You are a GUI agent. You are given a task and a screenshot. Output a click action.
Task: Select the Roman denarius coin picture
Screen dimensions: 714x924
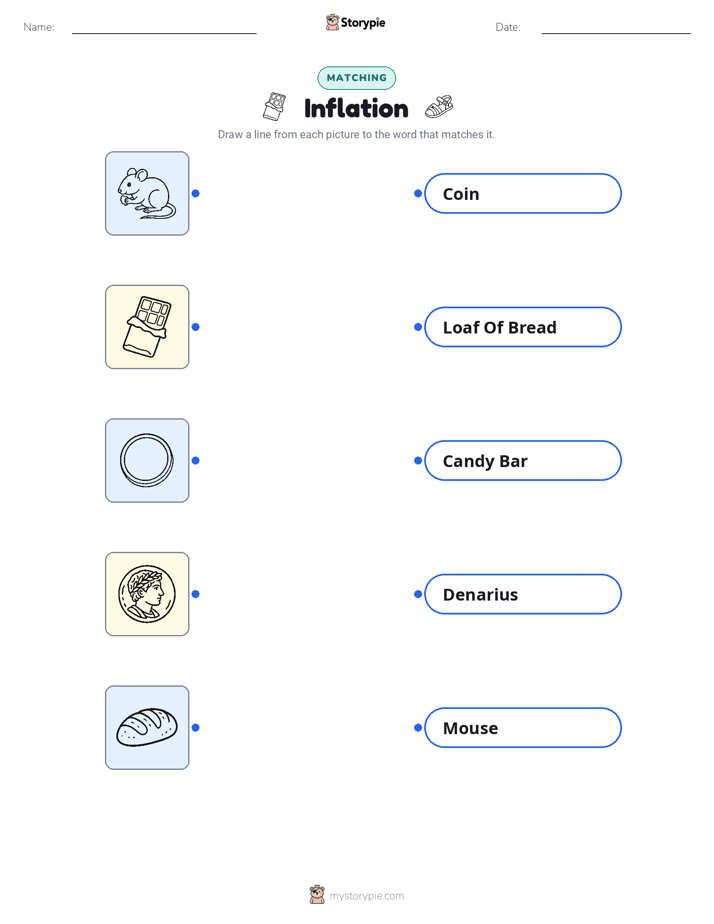pyautogui.click(x=147, y=594)
